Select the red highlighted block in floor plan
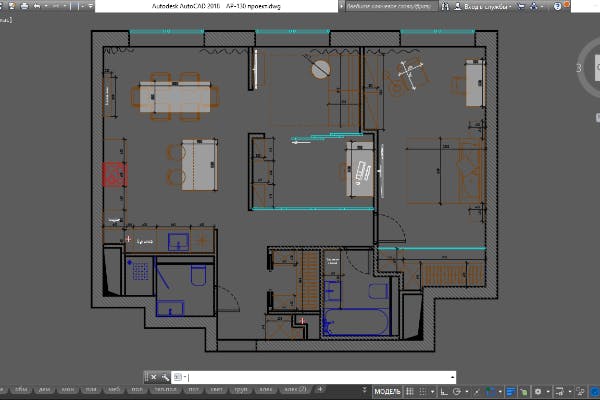 click(x=113, y=174)
